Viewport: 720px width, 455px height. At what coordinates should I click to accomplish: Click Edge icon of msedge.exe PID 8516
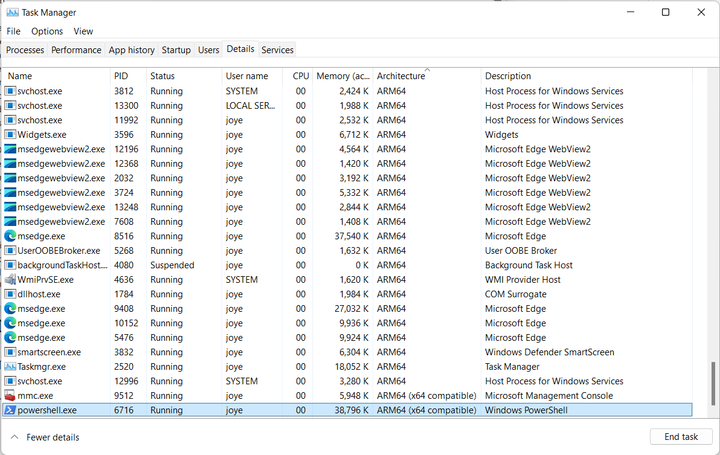pos(10,236)
